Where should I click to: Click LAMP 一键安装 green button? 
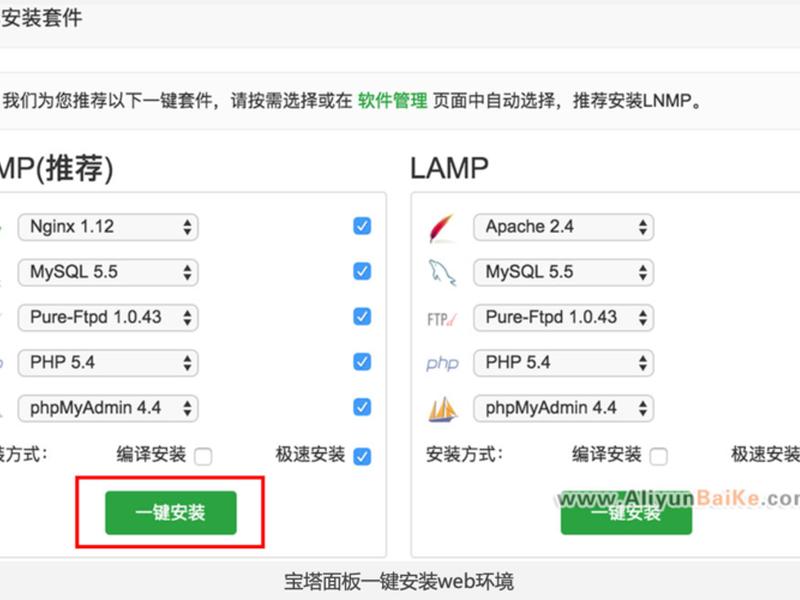pos(627,513)
